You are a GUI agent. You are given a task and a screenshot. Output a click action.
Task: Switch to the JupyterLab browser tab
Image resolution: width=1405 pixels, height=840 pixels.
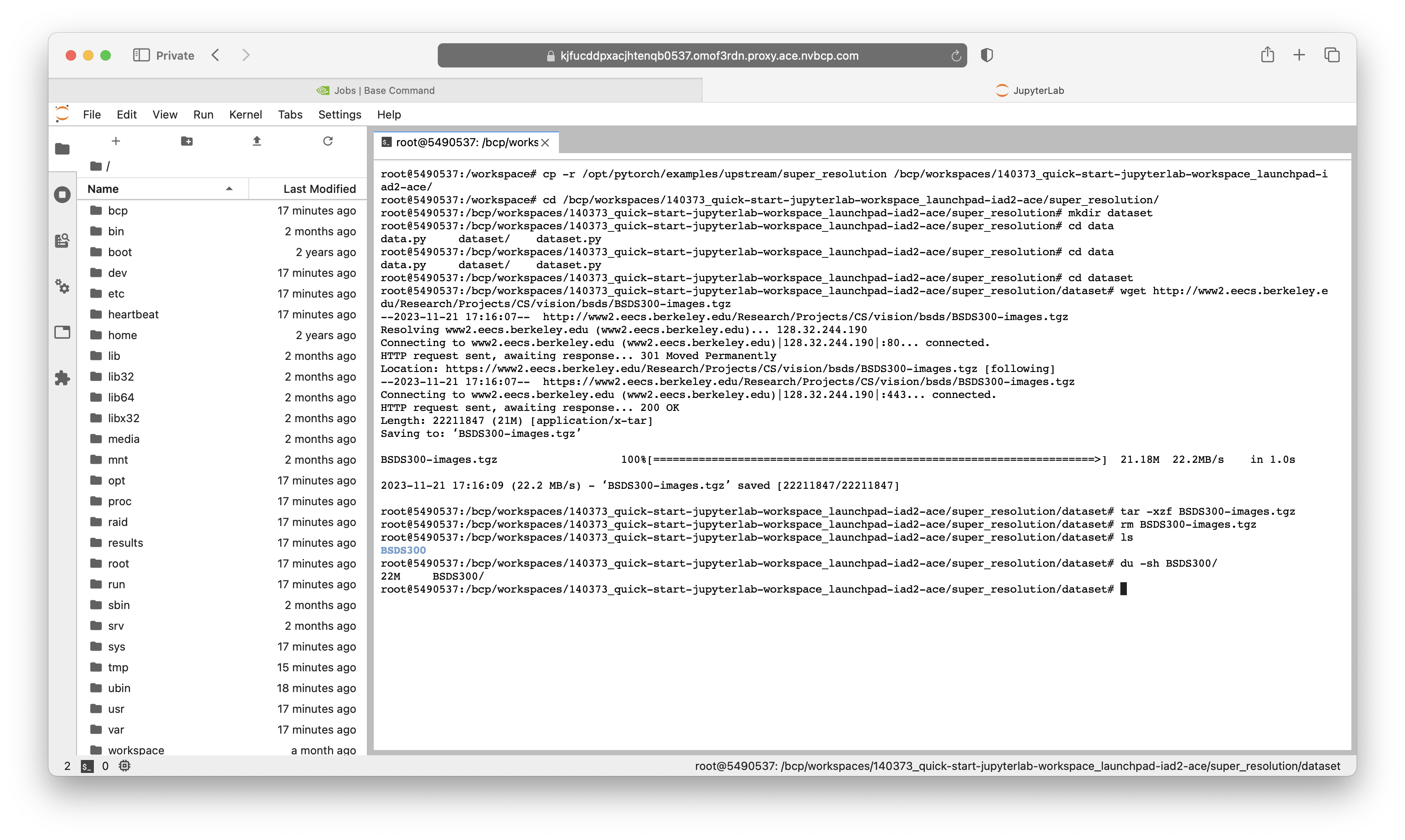[x=1030, y=90]
